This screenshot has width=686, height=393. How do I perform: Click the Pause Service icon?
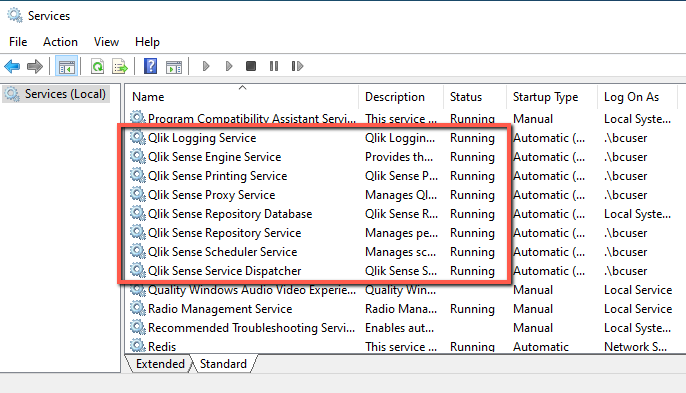(274, 67)
